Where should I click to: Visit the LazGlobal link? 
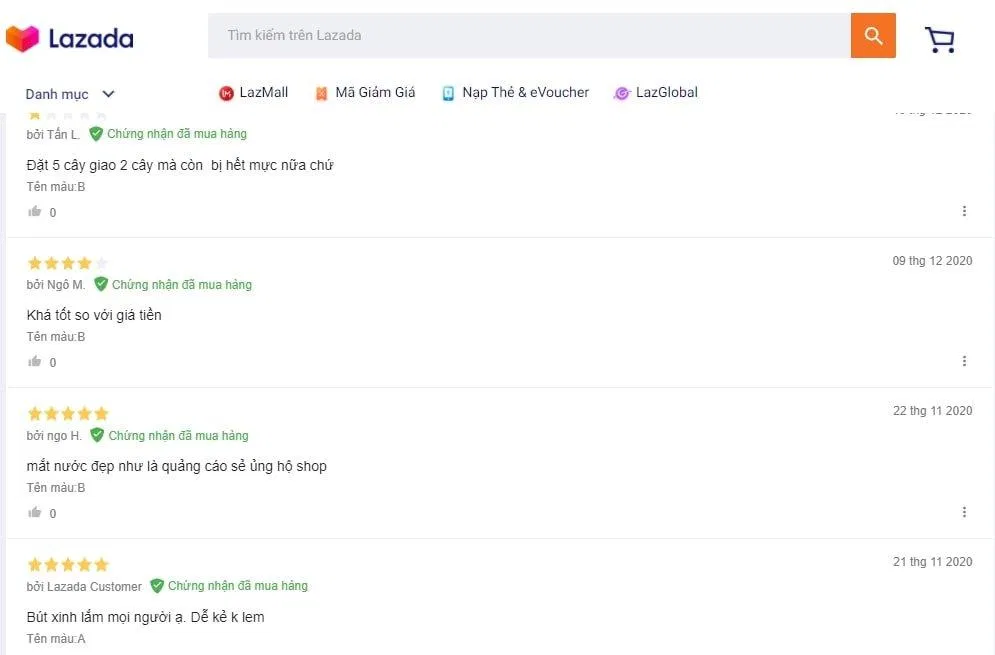click(x=656, y=93)
